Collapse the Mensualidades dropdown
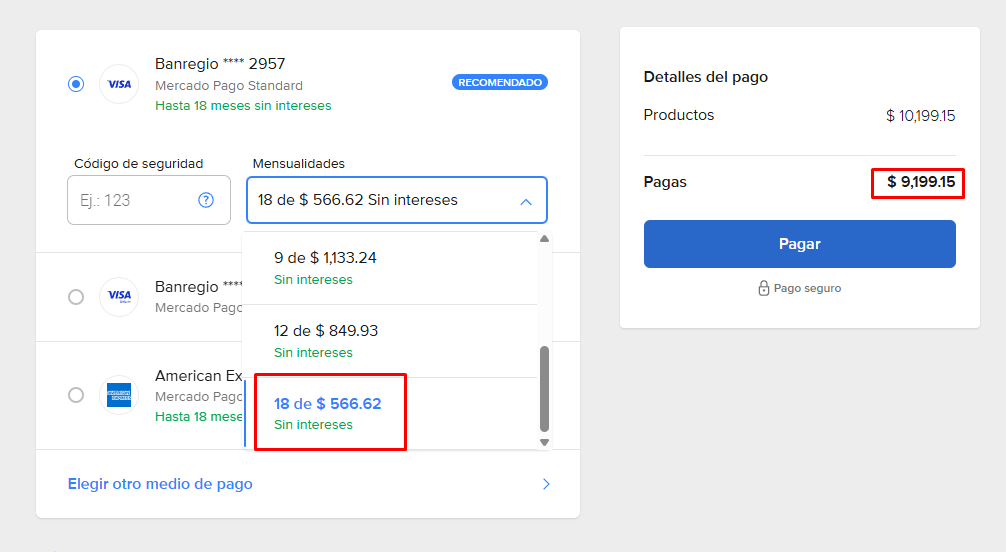Screen dimensions: 1006x552 526,201
